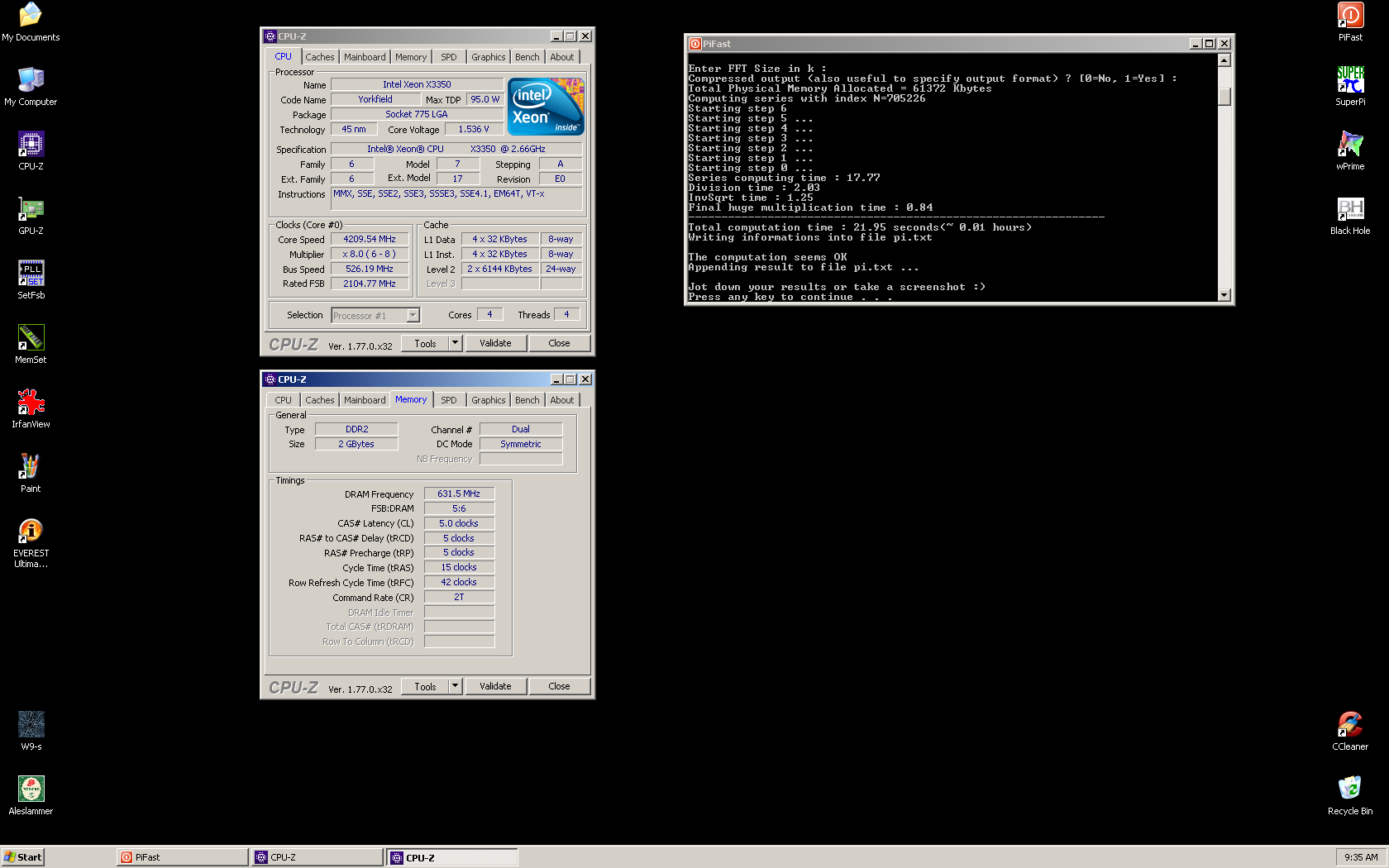Viewport: 1389px width, 868px height.
Task: Open the W9-s desktop icon
Action: (x=31, y=732)
